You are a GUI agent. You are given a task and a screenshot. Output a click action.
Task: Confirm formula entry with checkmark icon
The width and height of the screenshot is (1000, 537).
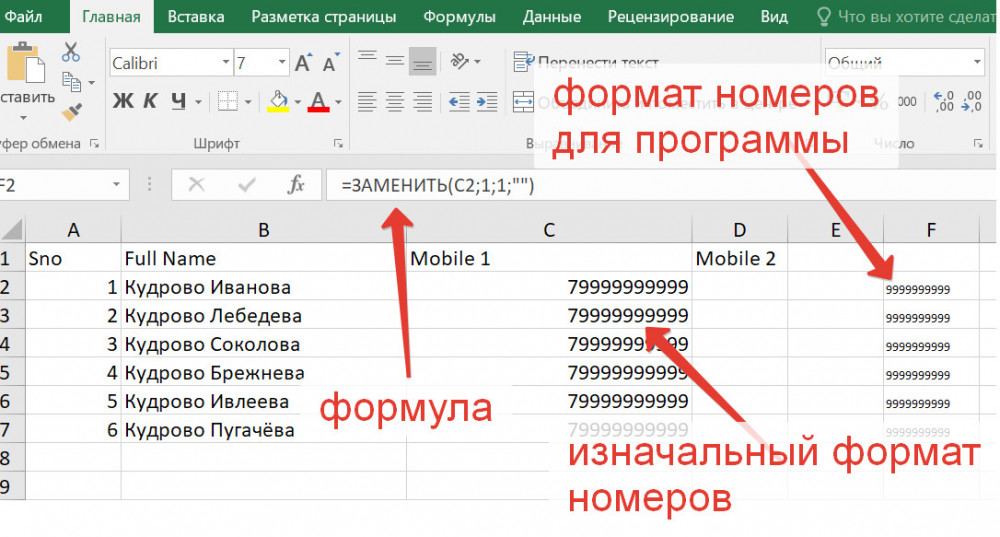(246, 185)
